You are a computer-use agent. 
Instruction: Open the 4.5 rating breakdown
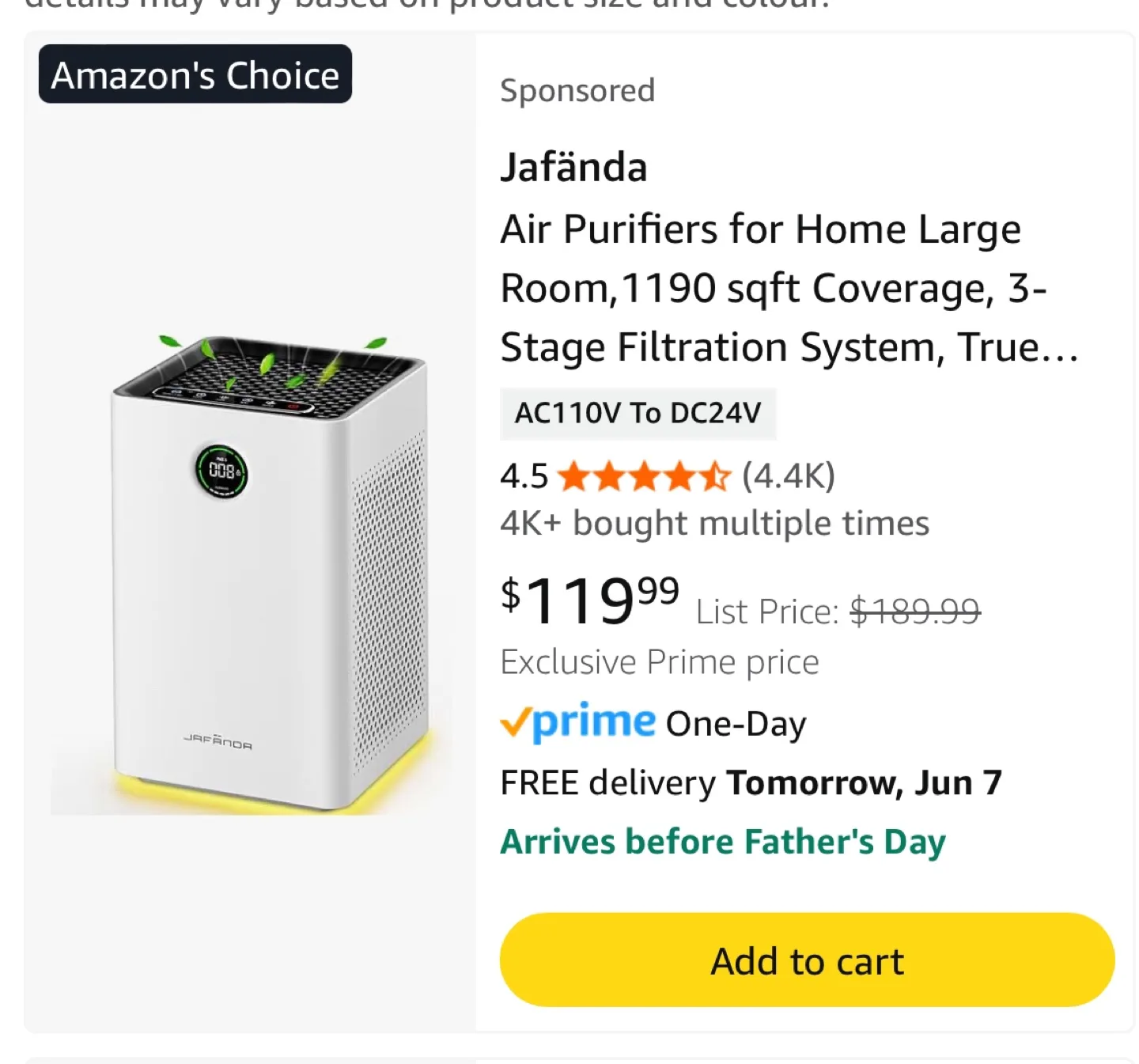[524, 475]
